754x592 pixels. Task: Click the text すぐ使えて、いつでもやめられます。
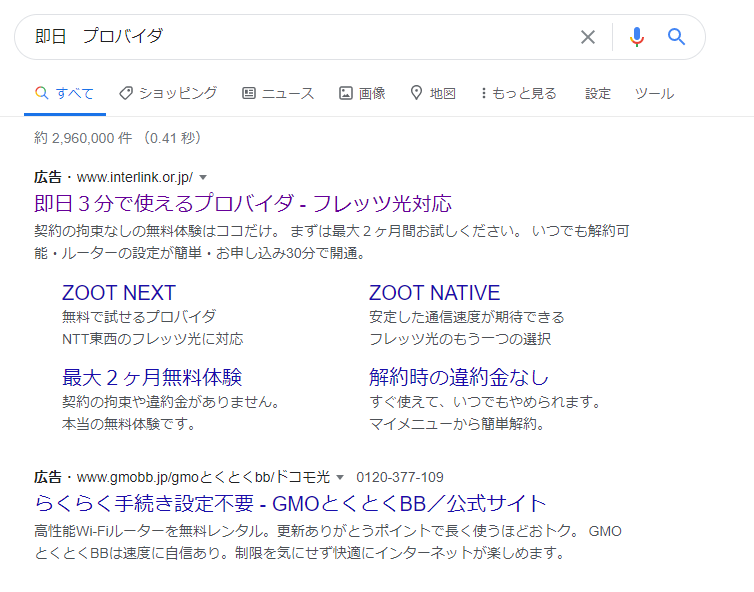(x=485, y=402)
